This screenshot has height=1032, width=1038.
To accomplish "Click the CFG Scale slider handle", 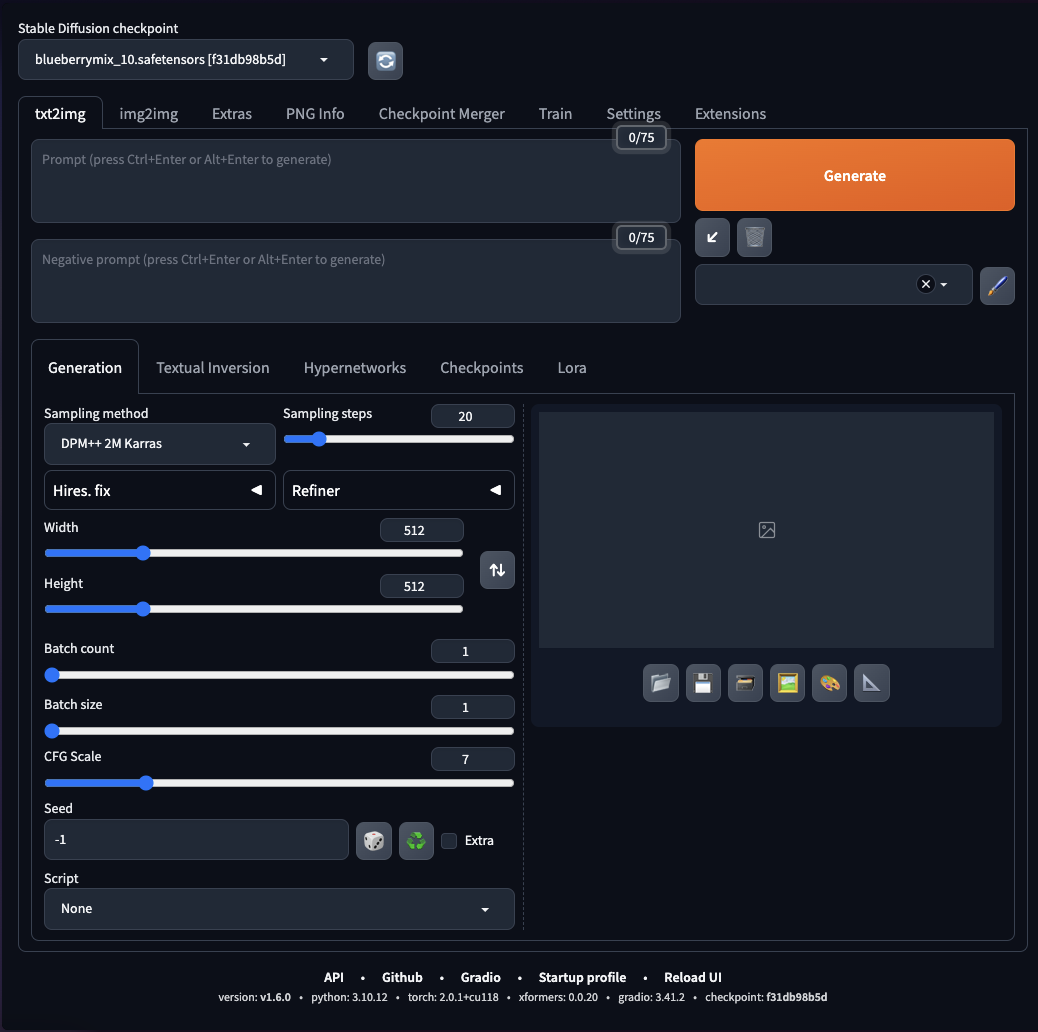I will coord(146,783).
